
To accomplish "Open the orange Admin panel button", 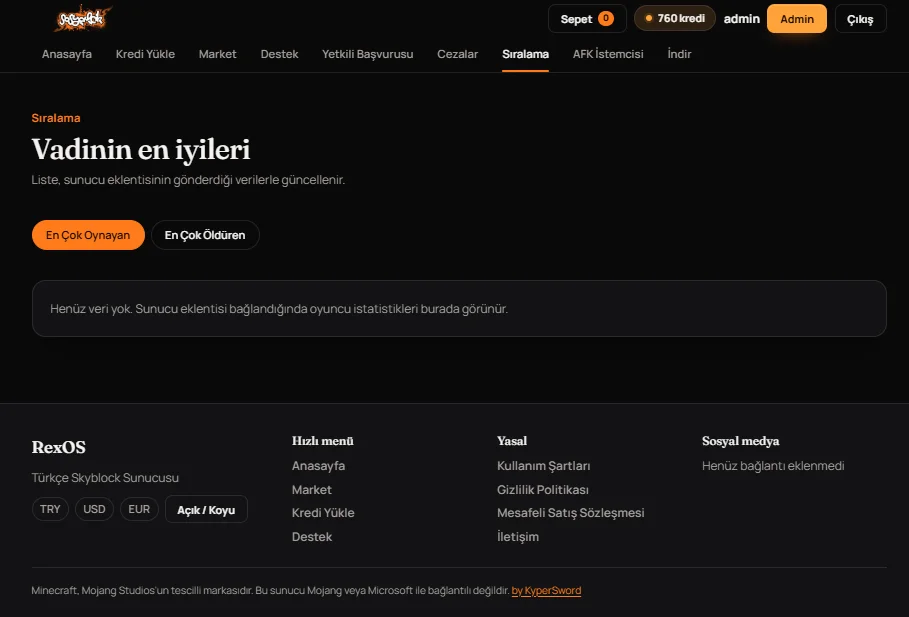I will click(x=797, y=19).
